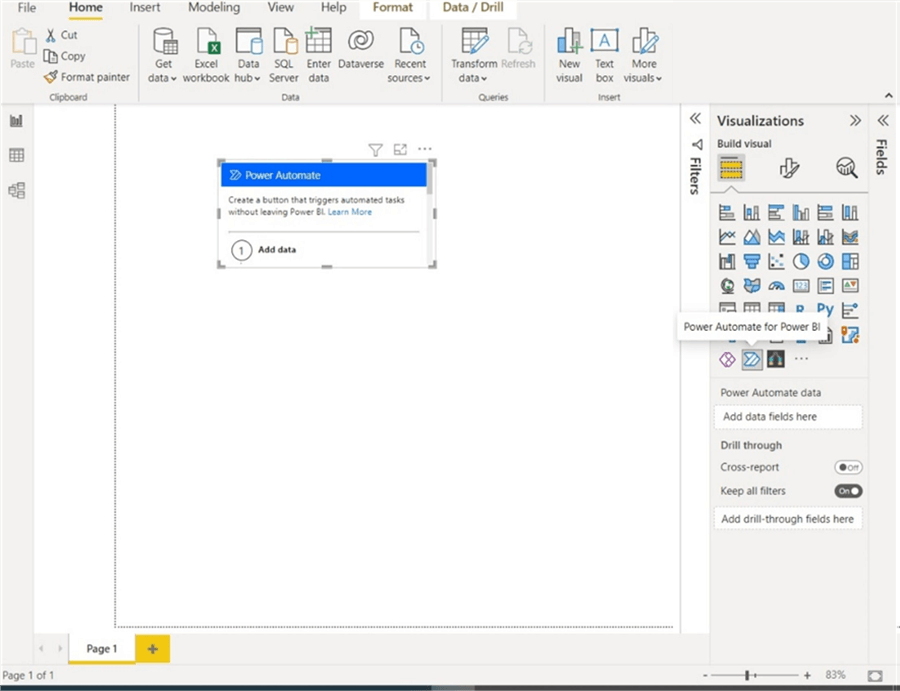Toggle the Keep all filters switch

coord(848,491)
